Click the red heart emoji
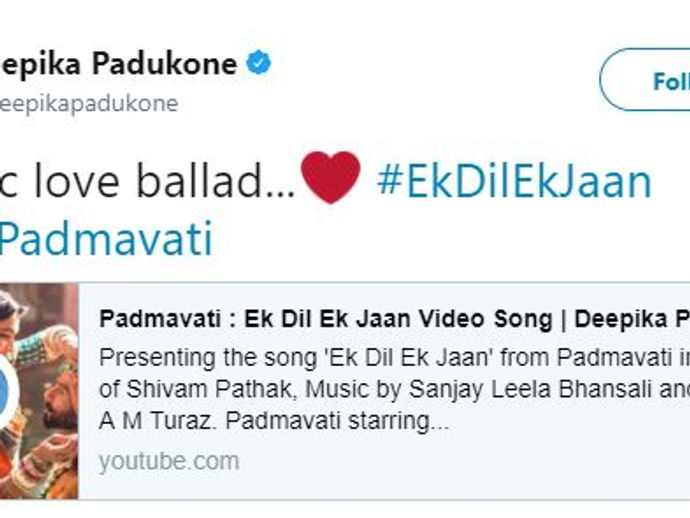690x518 pixels. [330, 177]
